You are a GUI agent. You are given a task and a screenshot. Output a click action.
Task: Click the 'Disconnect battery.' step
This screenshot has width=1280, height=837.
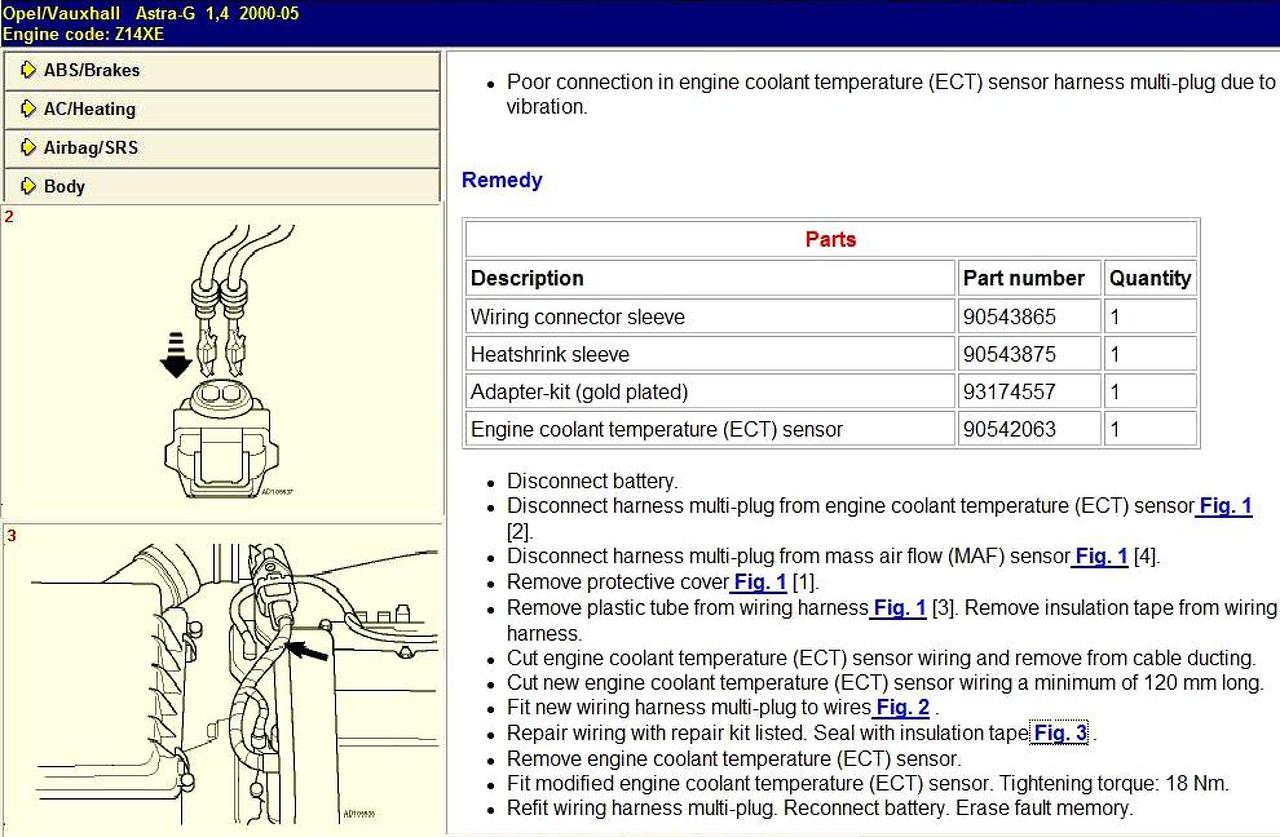pyautogui.click(x=592, y=481)
